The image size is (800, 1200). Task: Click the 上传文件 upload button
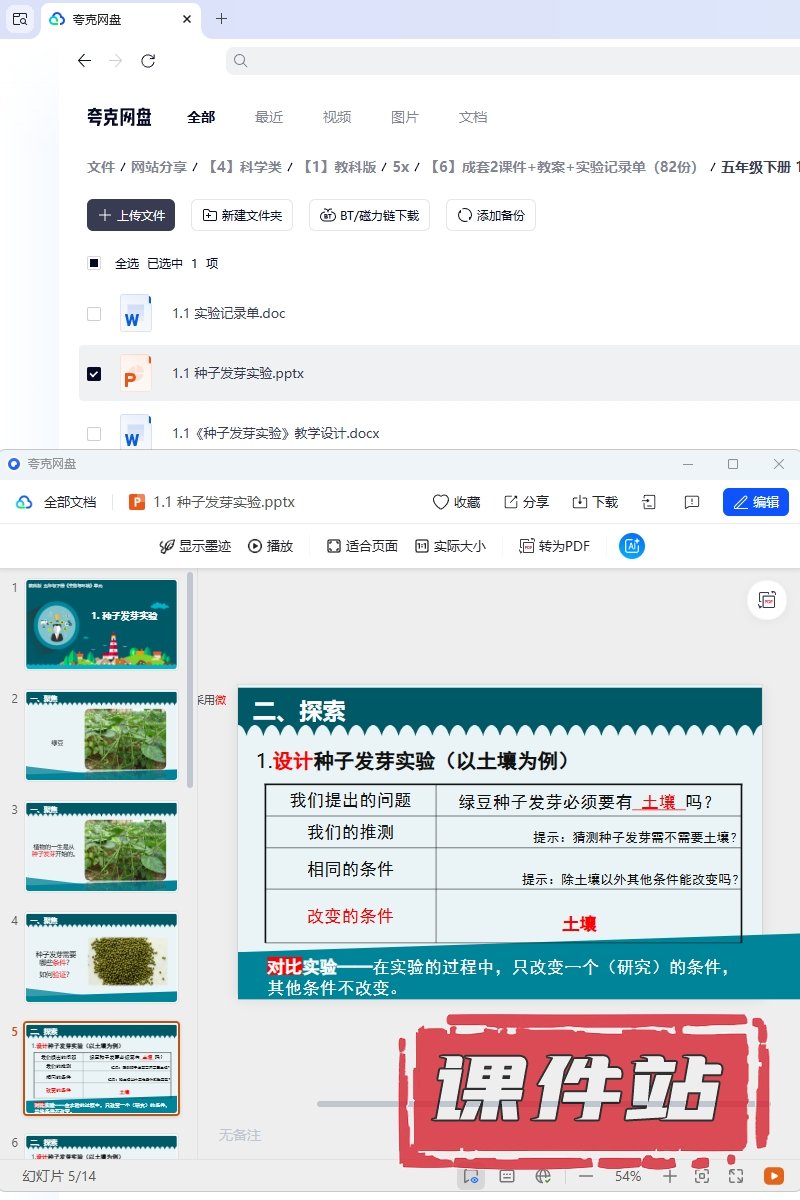click(x=131, y=215)
